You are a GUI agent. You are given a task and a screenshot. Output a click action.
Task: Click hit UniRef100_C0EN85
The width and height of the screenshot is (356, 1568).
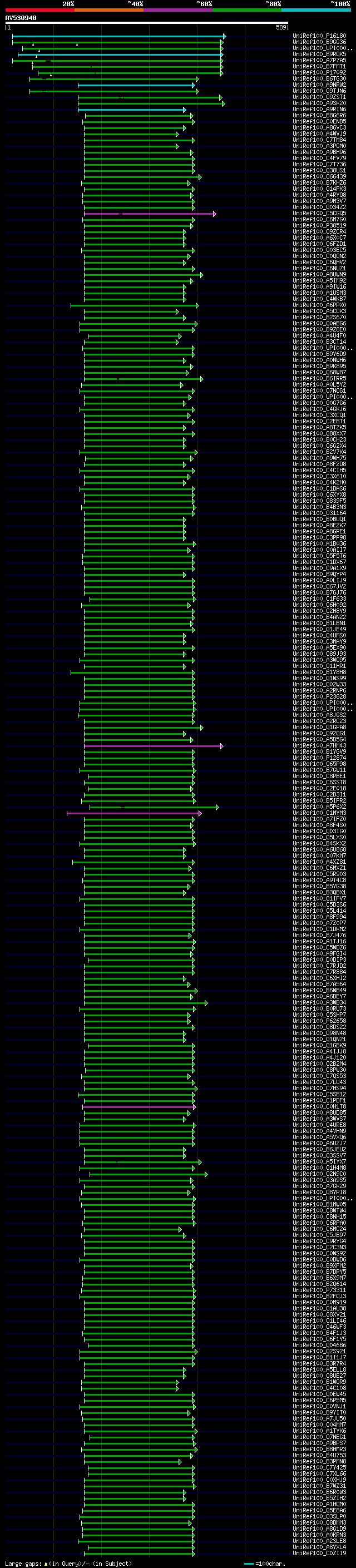[x=319, y=121]
